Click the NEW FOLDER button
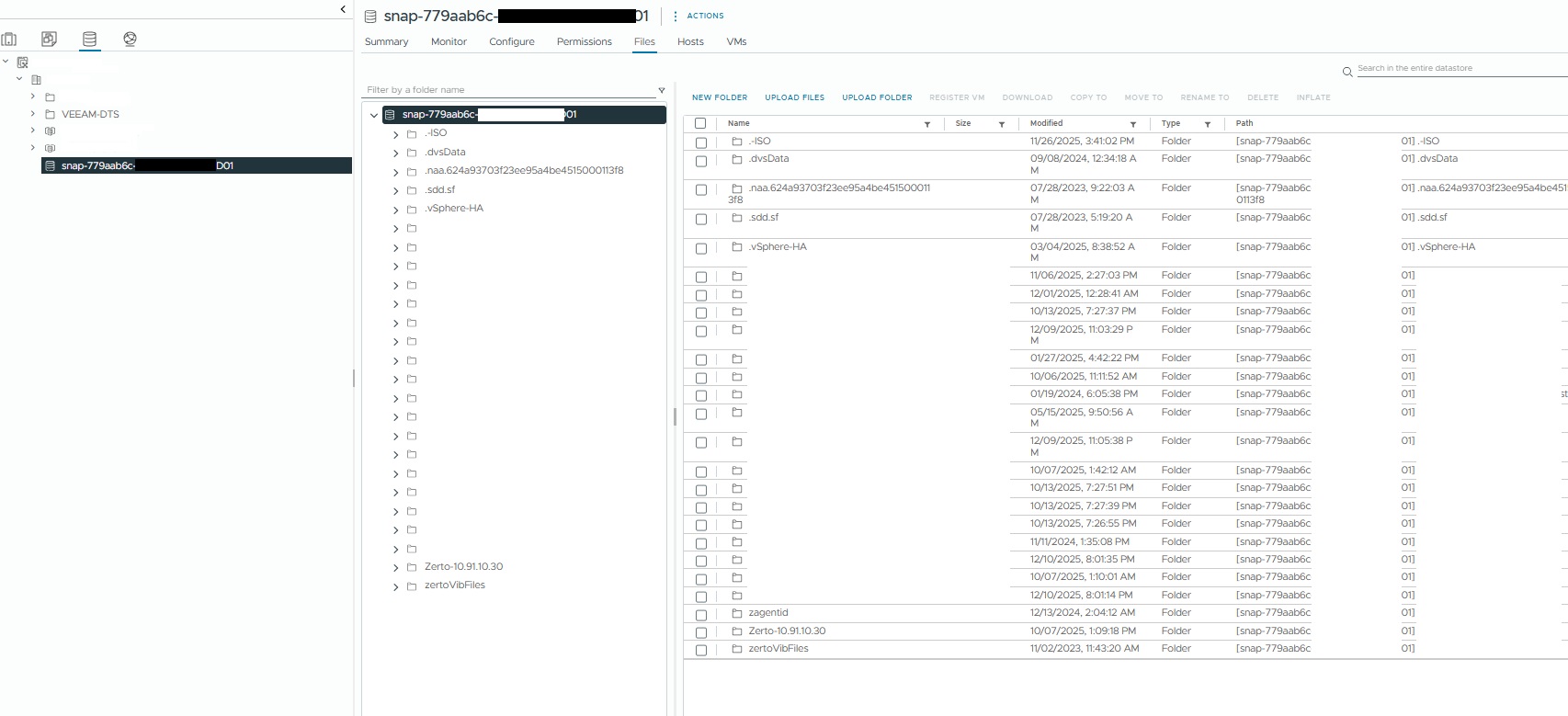The height and width of the screenshot is (716, 1568). 719,97
